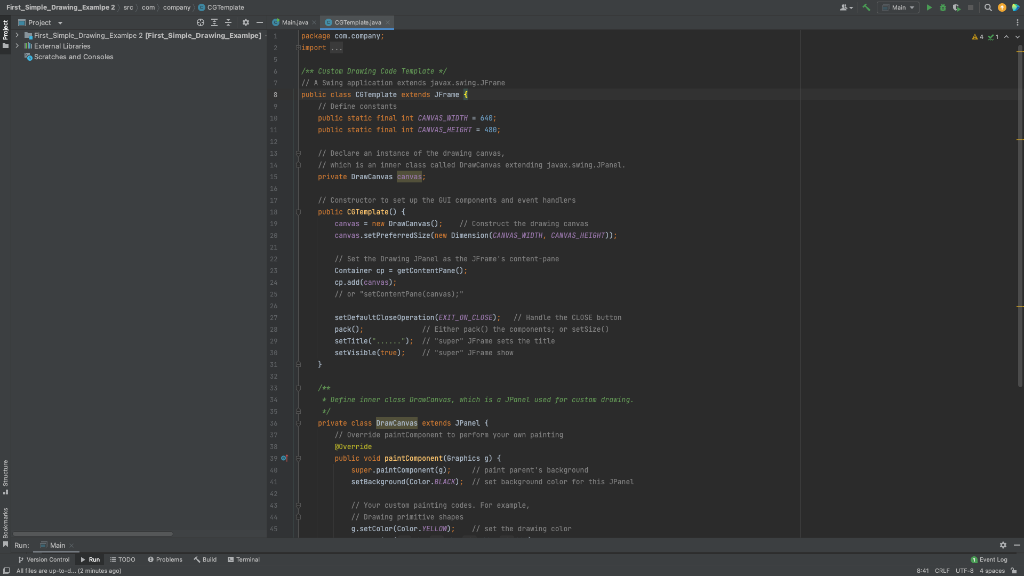This screenshot has height=576, width=1024.
Task: Open the Main run configuration dropdown
Action: (901, 8)
